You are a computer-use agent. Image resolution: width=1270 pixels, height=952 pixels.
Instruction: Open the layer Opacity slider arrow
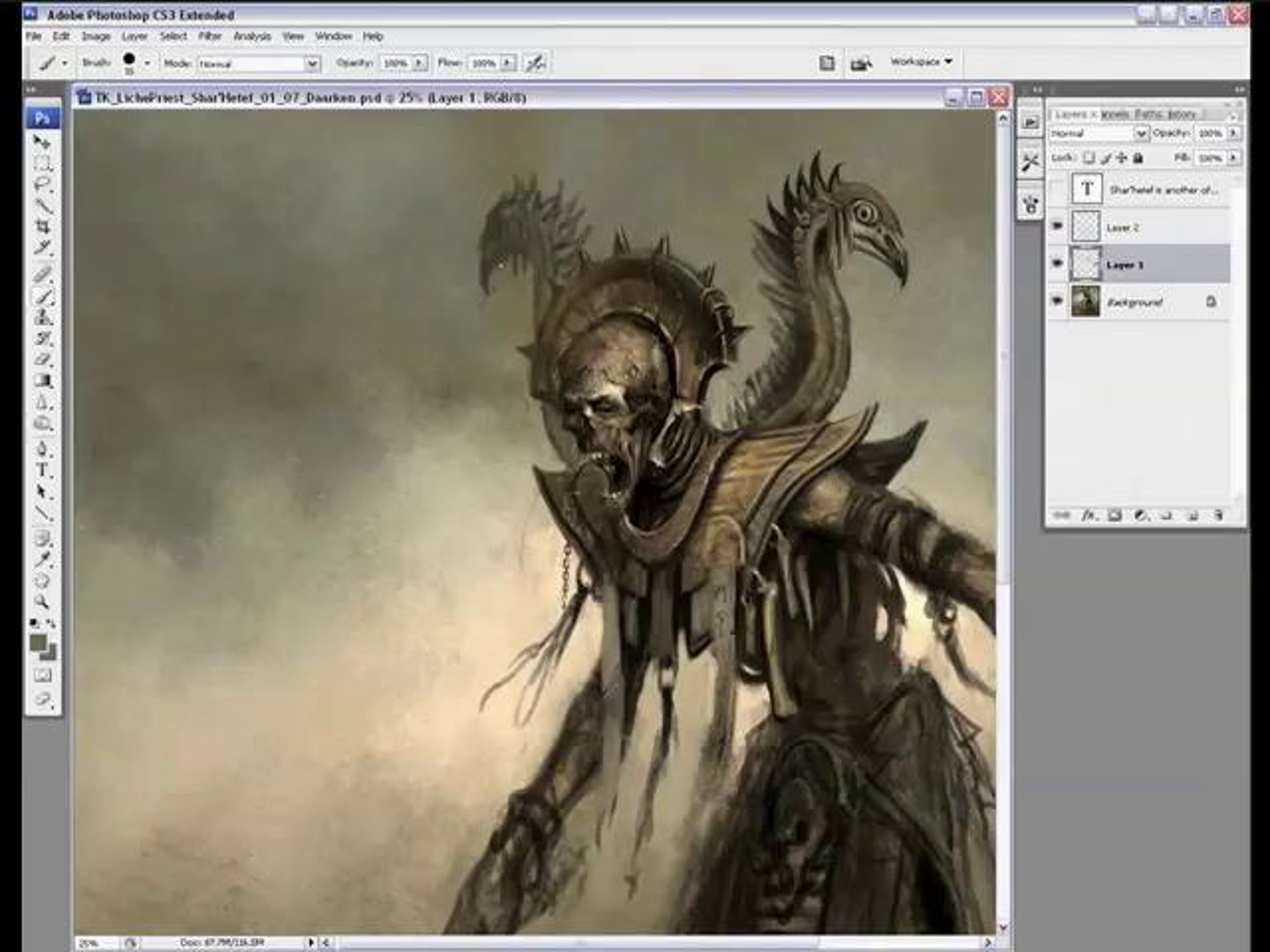pos(1233,133)
